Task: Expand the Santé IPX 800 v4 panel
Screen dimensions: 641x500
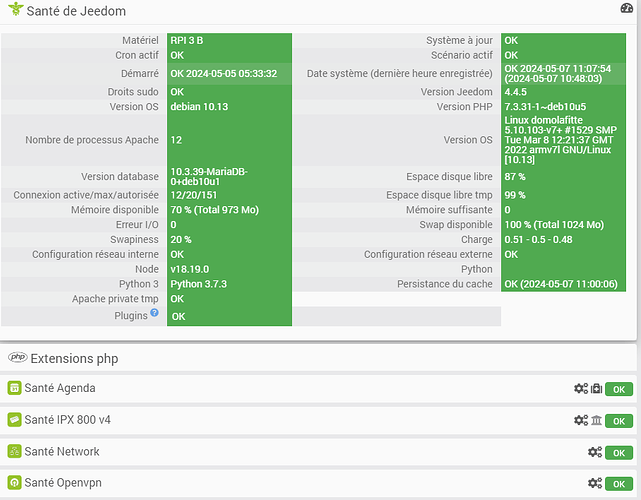Action: [68, 420]
